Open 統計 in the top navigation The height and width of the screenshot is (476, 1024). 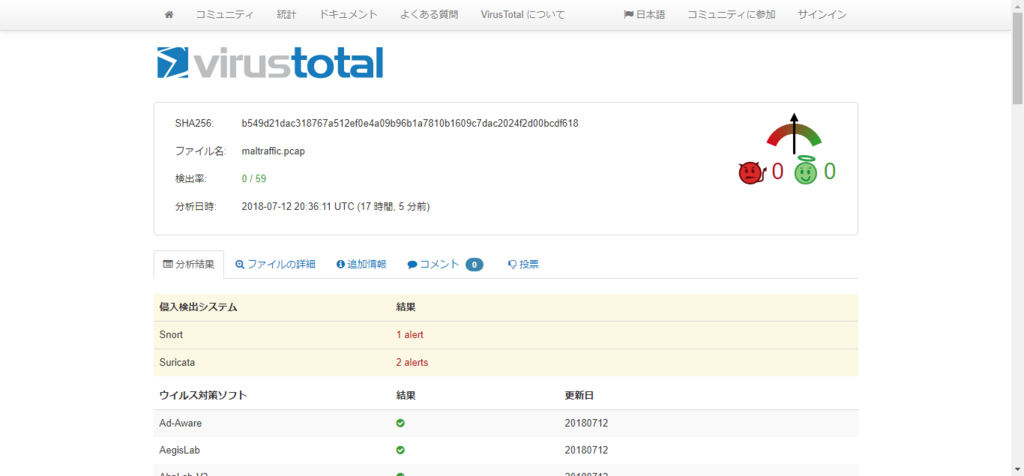[286, 14]
